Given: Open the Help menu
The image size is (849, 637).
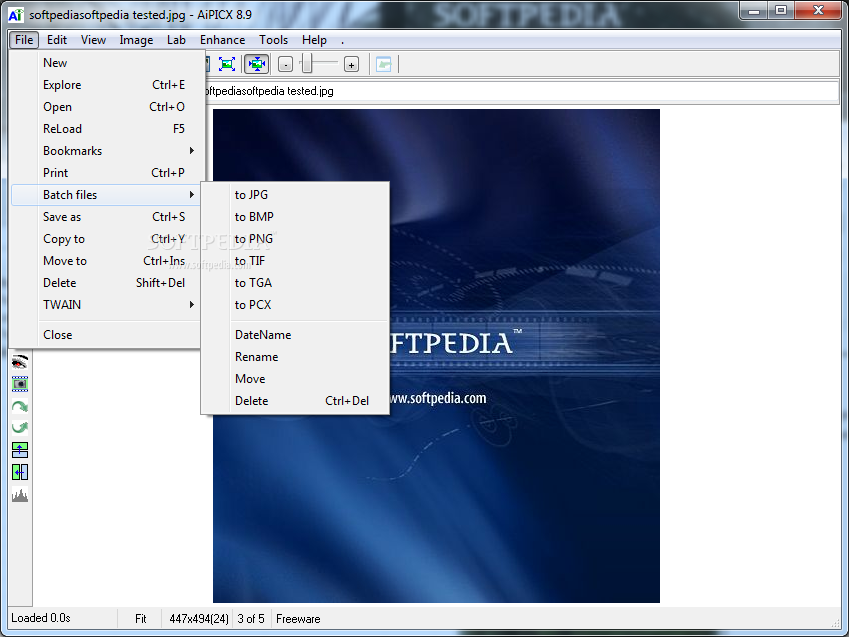Looking at the screenshot, I should click(314, 40).
